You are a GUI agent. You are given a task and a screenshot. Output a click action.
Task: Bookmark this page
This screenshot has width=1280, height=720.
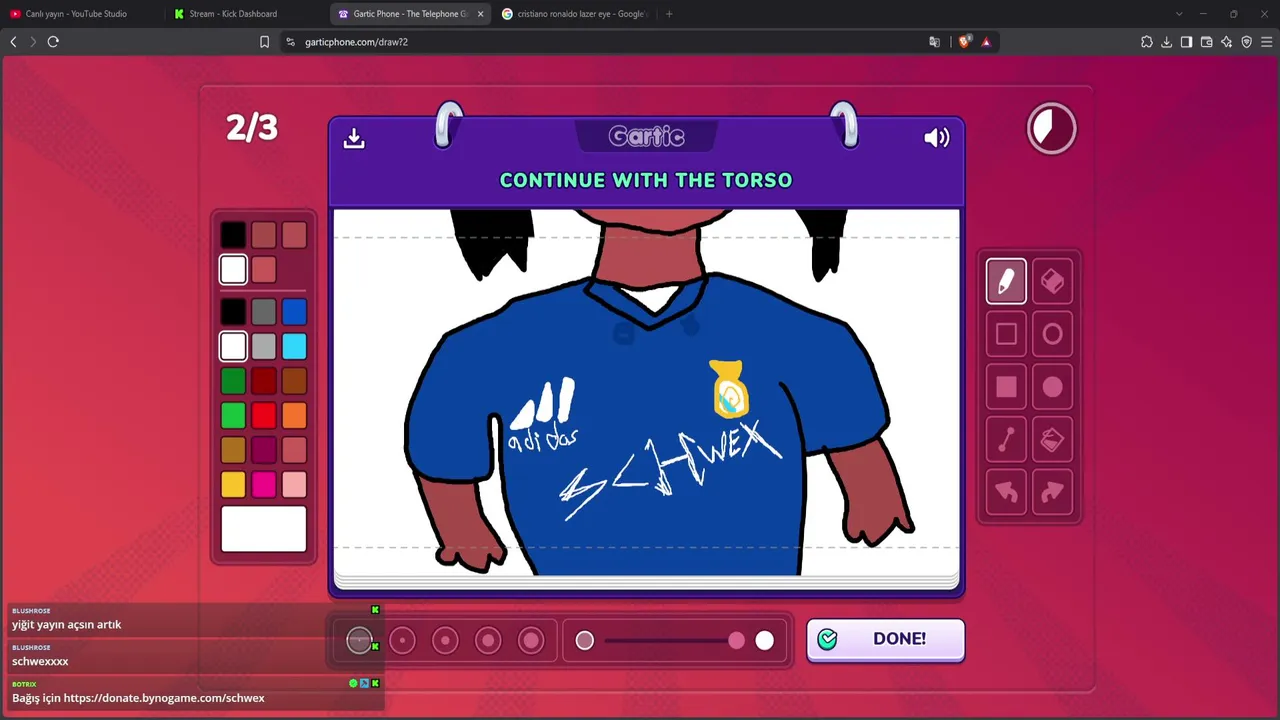264,42
